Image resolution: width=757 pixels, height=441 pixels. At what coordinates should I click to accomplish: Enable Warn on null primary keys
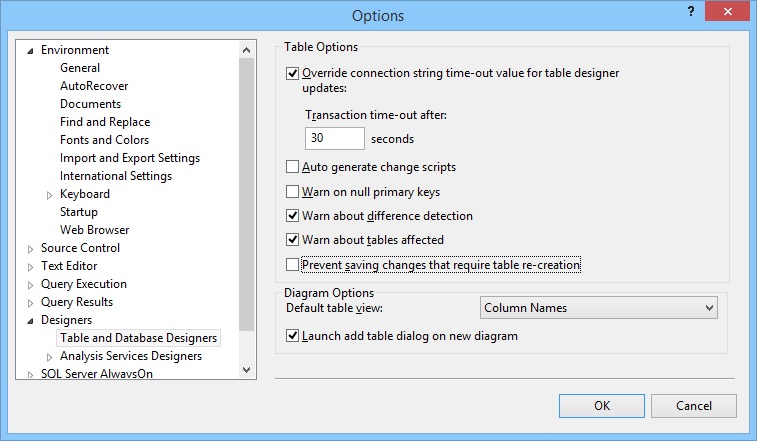(292, 192)
